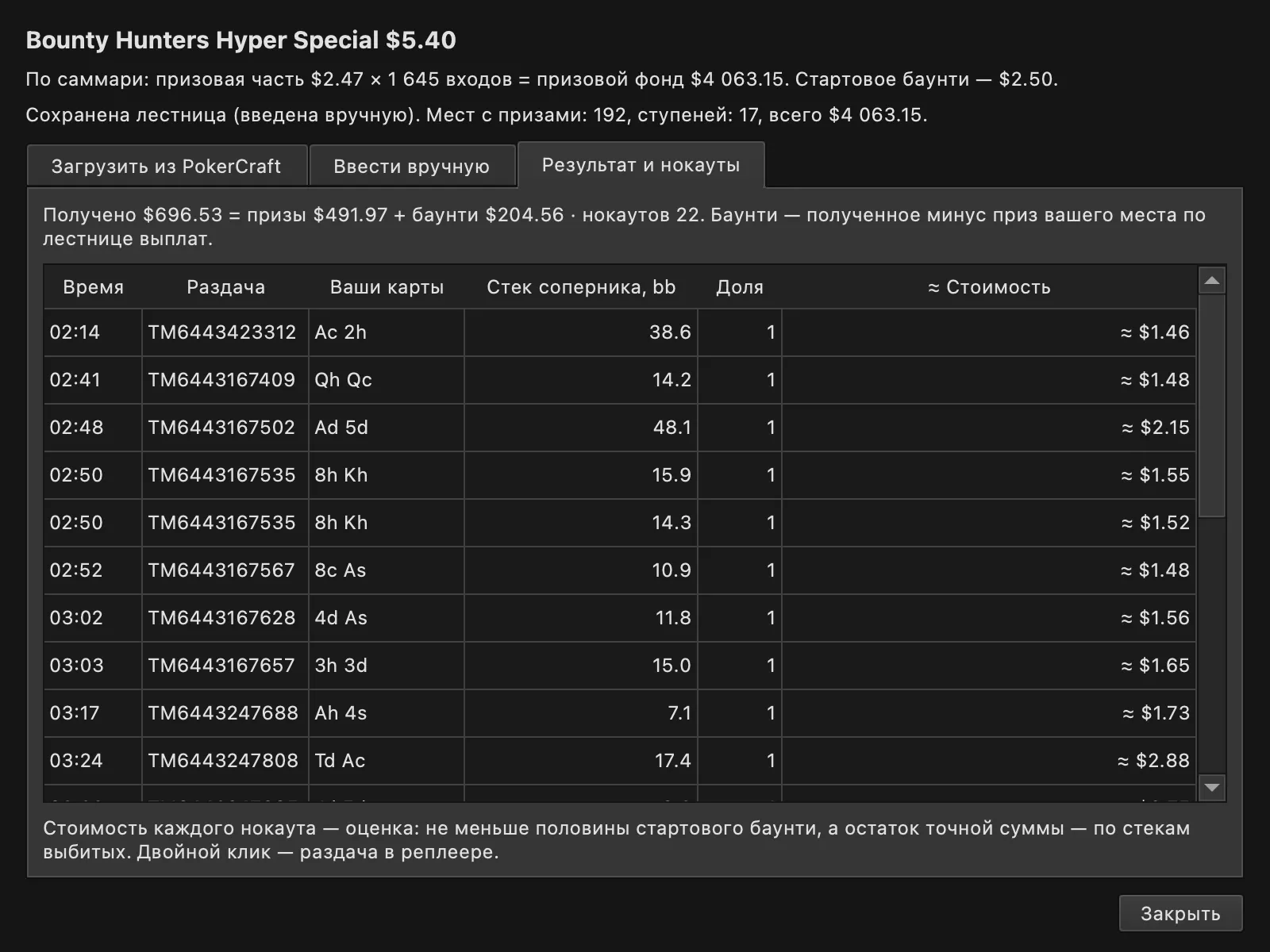Click the Qh Qc cards cell
This screenshot has width=1270, height=952.
(387, 380)
